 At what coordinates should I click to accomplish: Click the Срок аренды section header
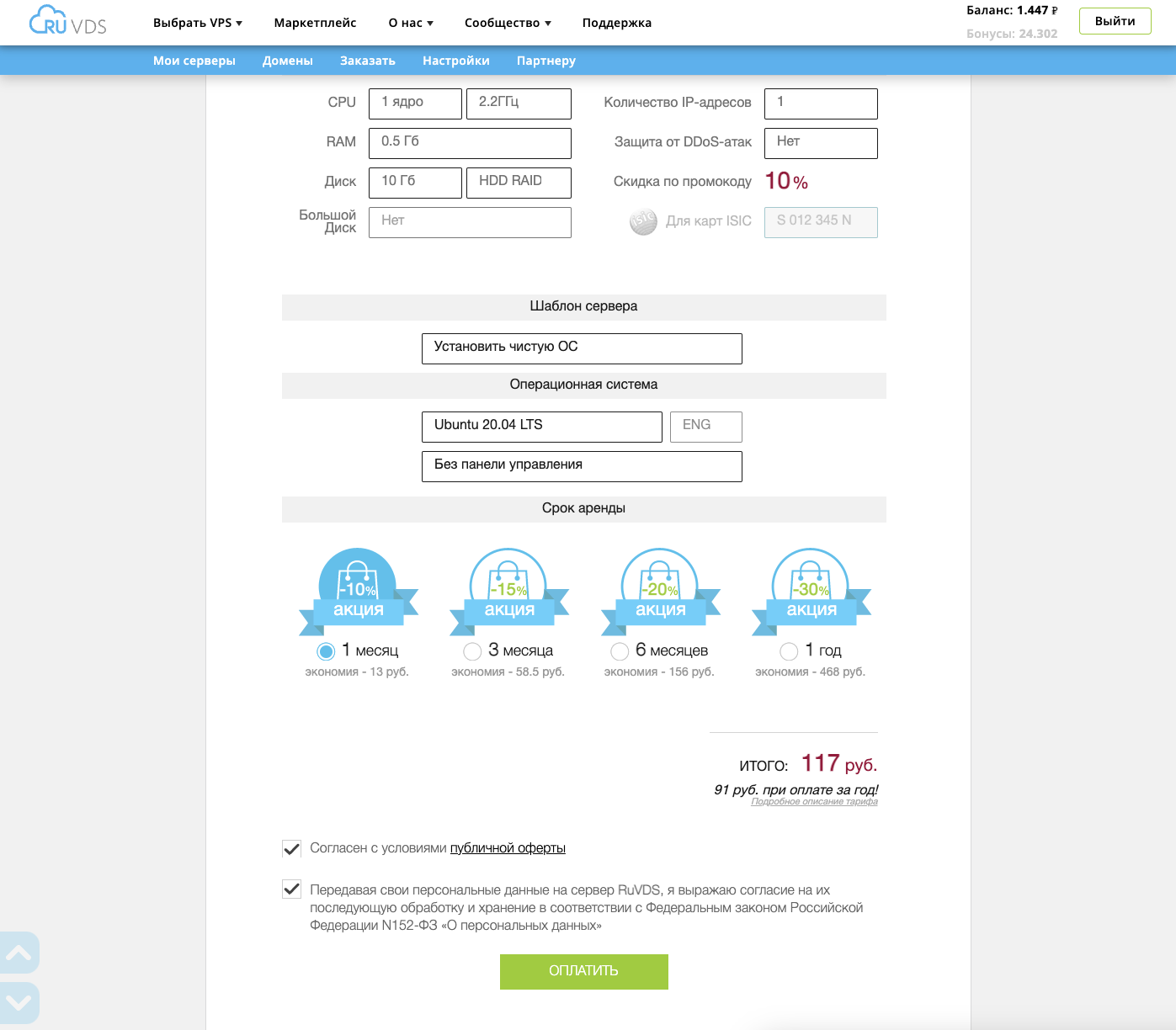[584, 509]
